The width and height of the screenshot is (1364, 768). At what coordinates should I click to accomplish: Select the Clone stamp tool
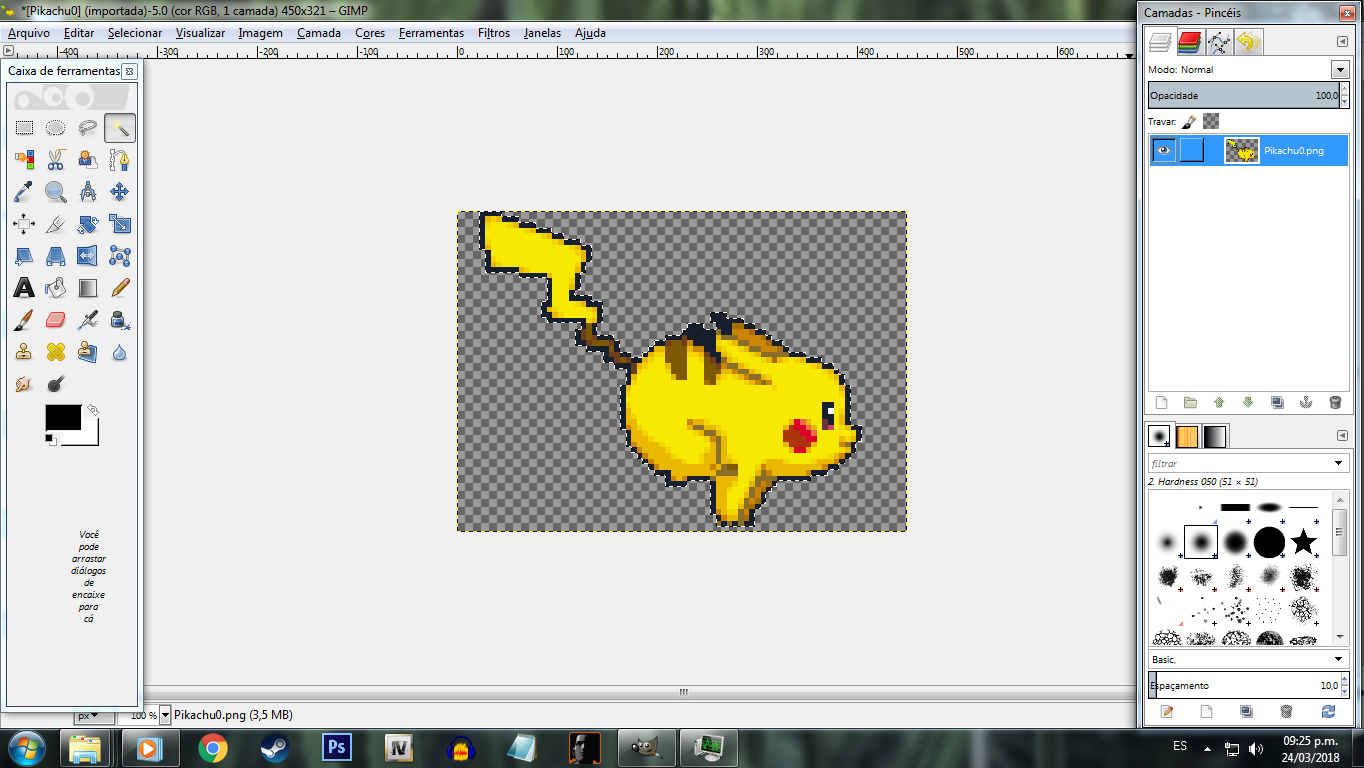(24, 352)
